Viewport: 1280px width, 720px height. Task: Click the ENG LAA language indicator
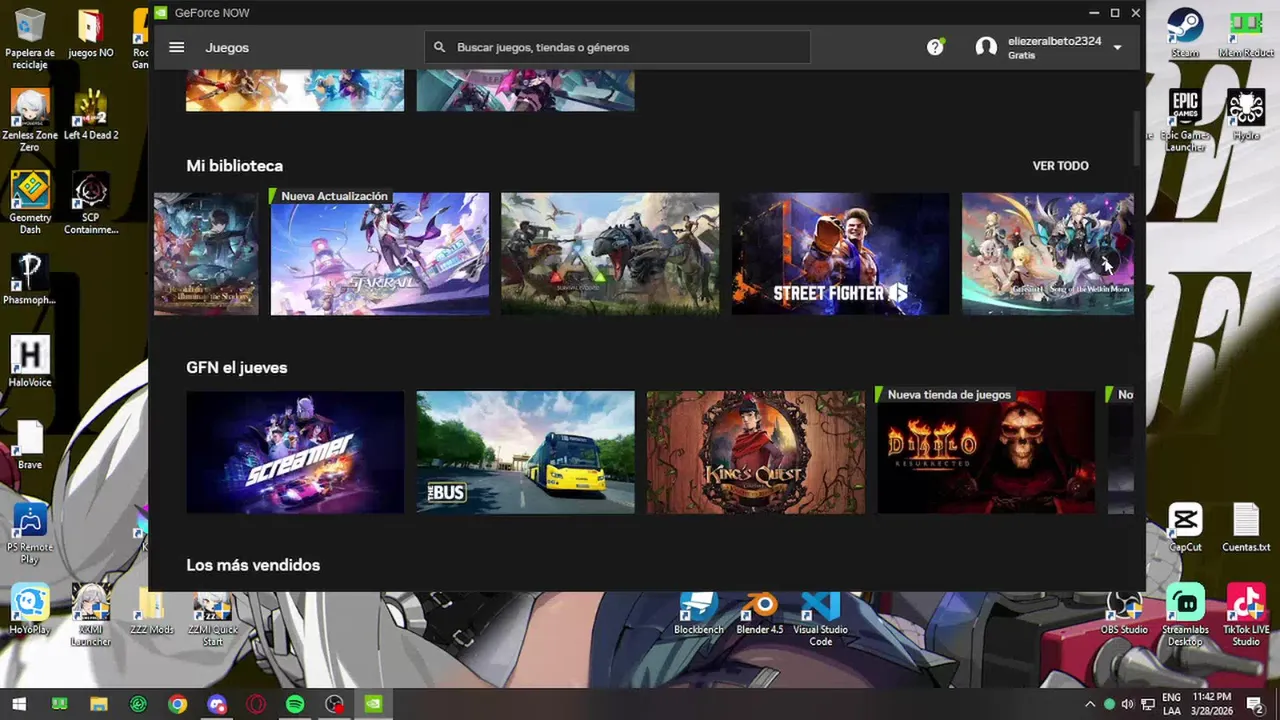click(1171, 704)
